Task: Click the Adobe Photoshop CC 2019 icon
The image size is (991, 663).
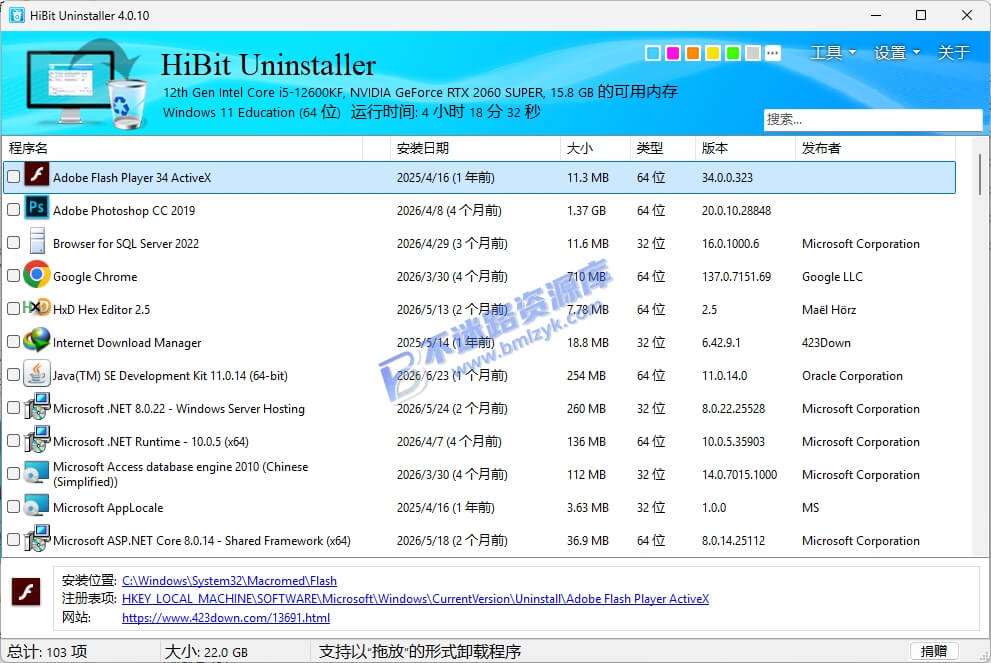Action: click(37, 208)
